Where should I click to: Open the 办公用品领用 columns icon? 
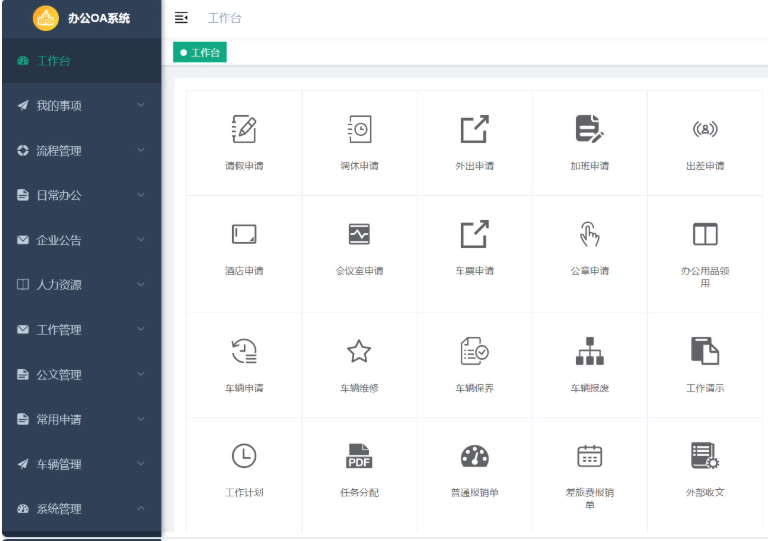705,234
